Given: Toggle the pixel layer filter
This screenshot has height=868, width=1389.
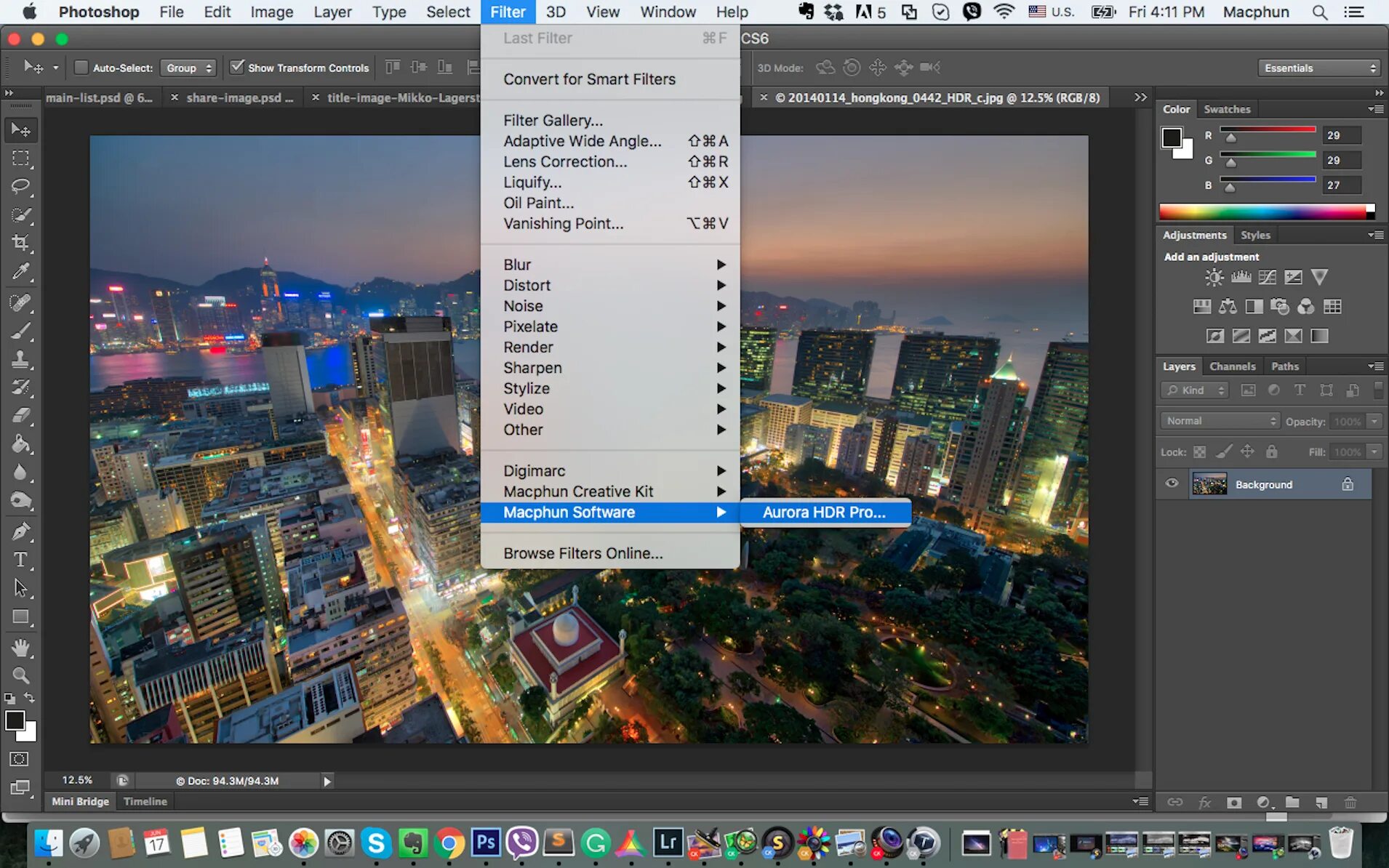Looking at the screenshot, I should click(x=1248, y=390).
